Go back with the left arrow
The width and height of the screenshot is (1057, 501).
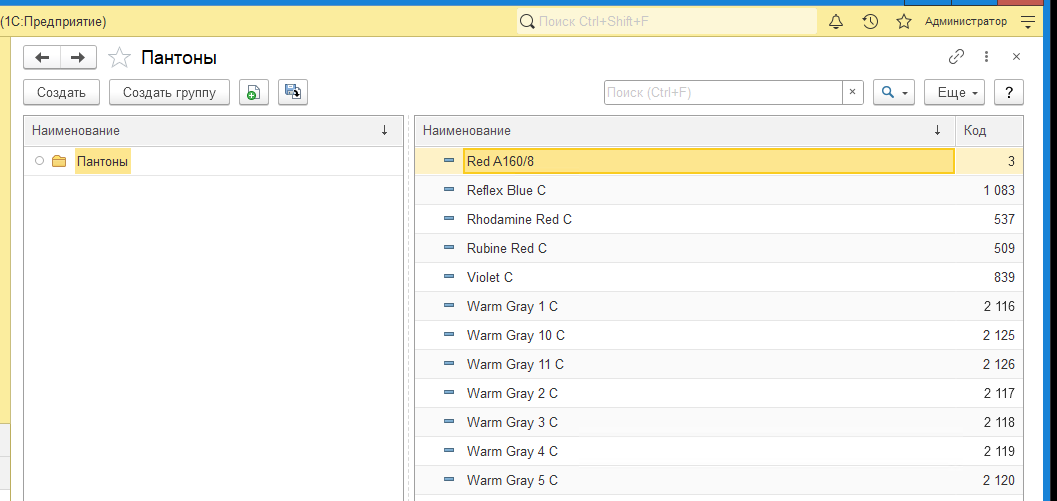click(x=42, y=57)
